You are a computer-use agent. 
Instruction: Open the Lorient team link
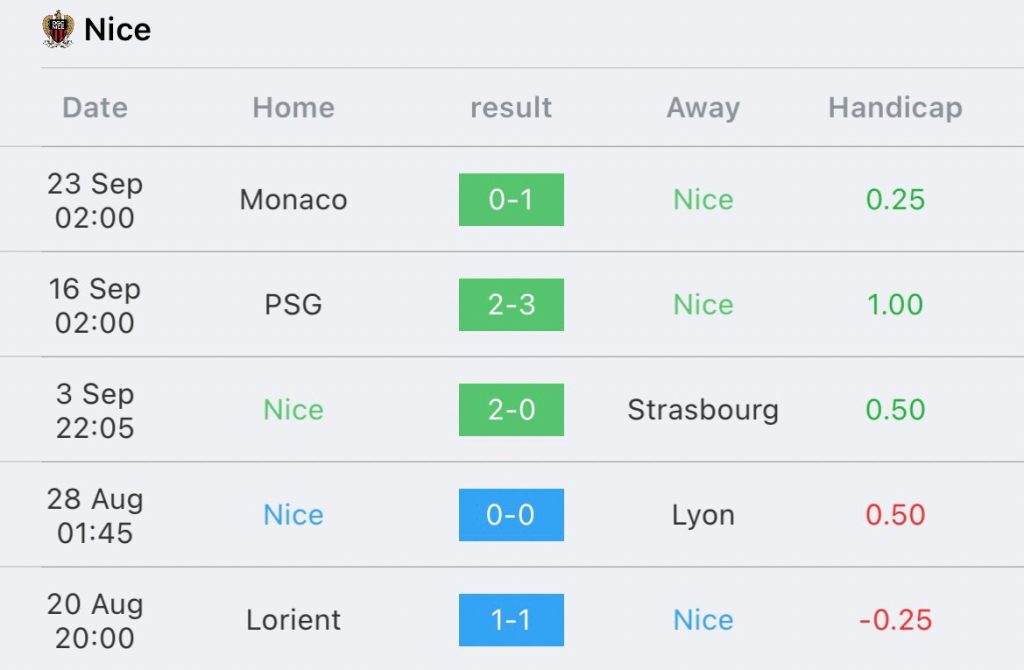tap(293, 620)
